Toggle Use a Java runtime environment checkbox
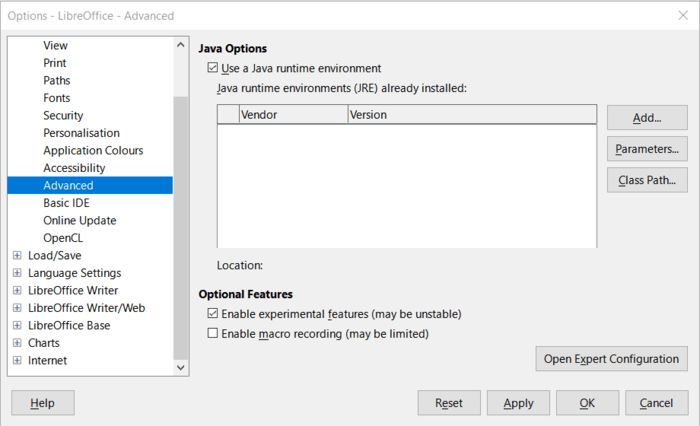The image size is (700, 426). 212,68
